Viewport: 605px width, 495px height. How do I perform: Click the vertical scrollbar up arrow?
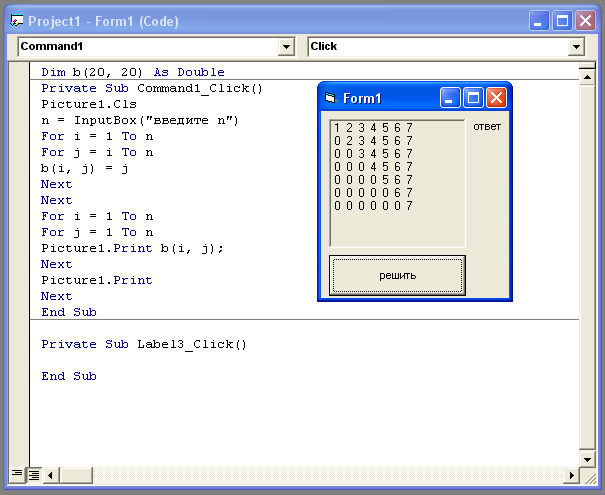pos(587,78)
